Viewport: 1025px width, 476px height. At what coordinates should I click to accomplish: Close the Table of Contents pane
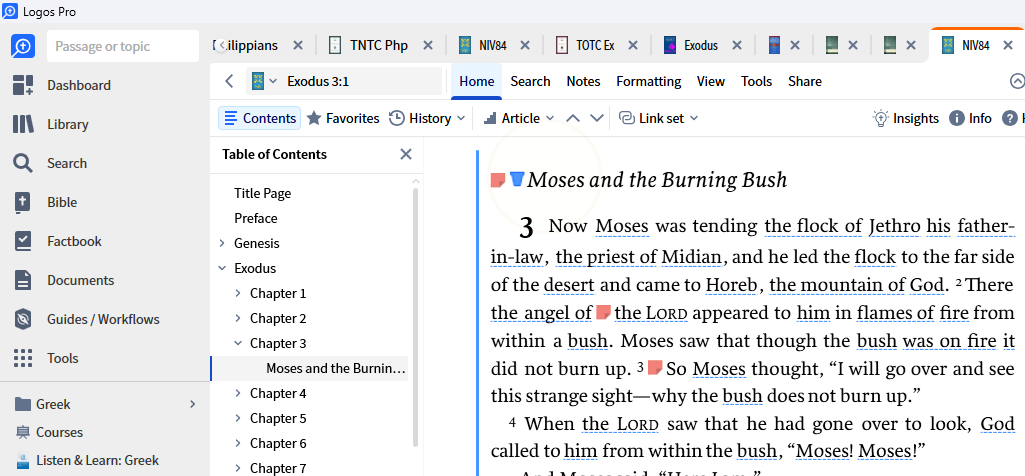pos(406,154)
